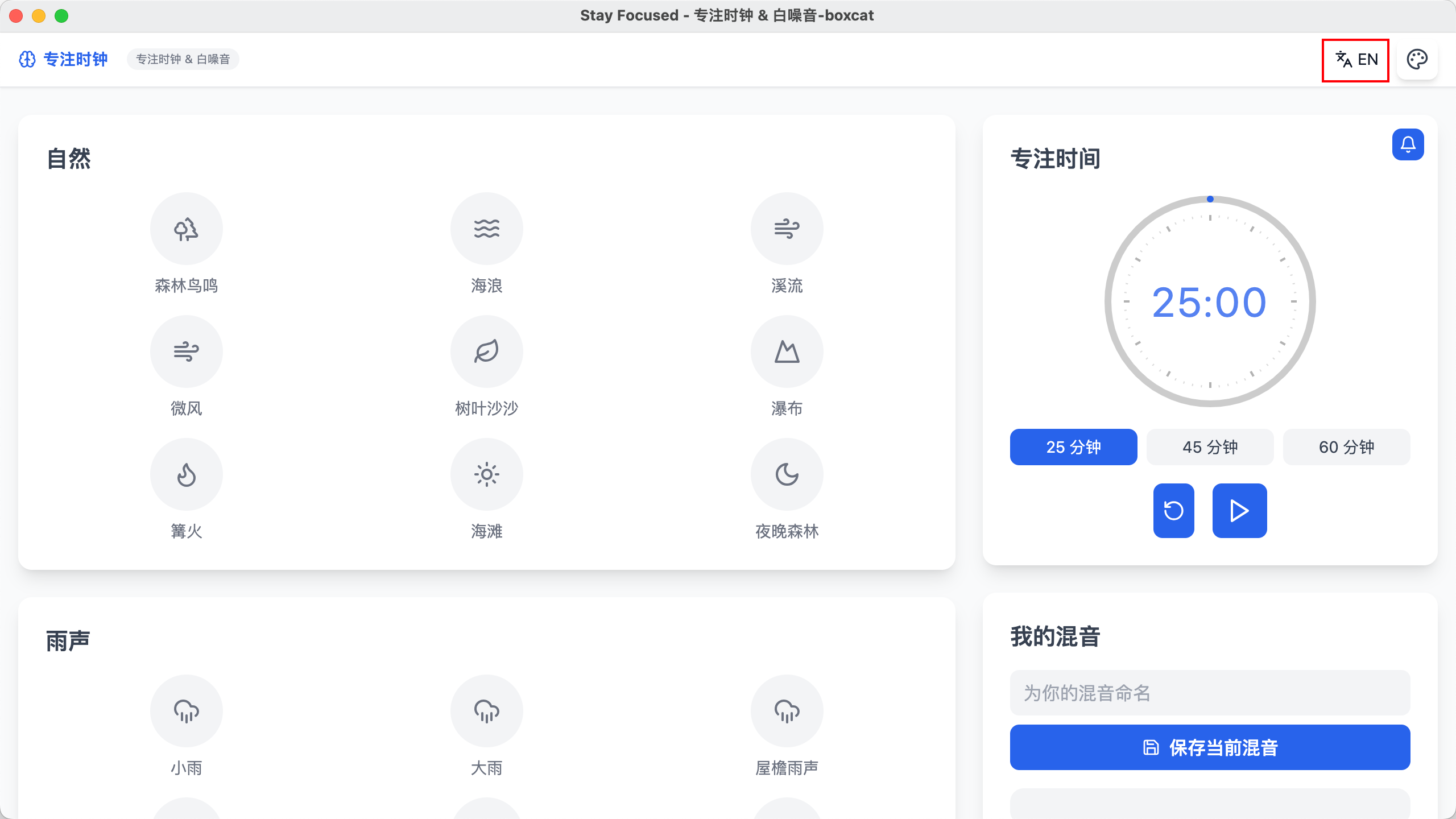Play the forest birdsong sound
The height and width of the screenshot is (819, 1456).
click(x=187, y=229)
